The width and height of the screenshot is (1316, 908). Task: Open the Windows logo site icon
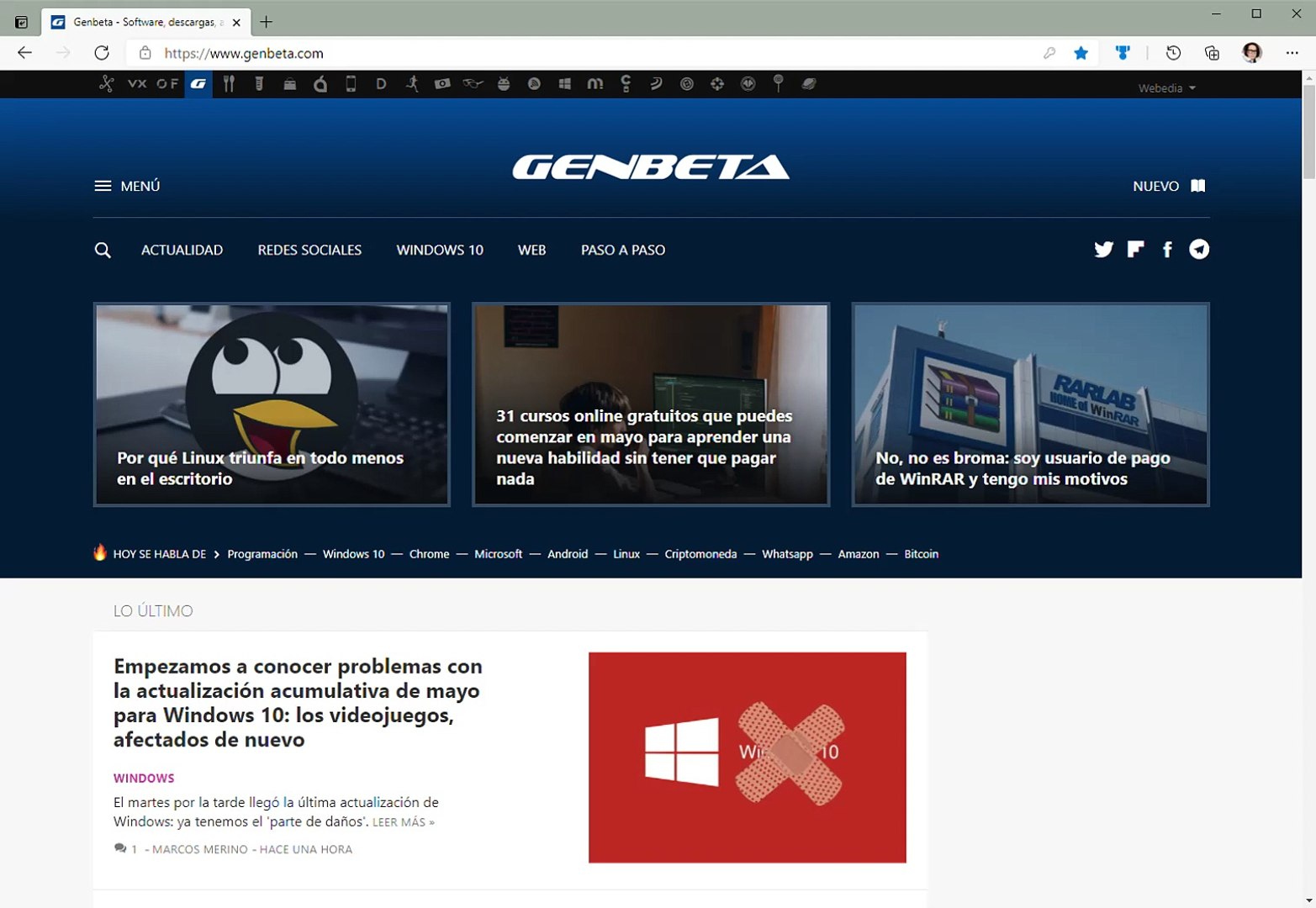(x=565, y=83)
